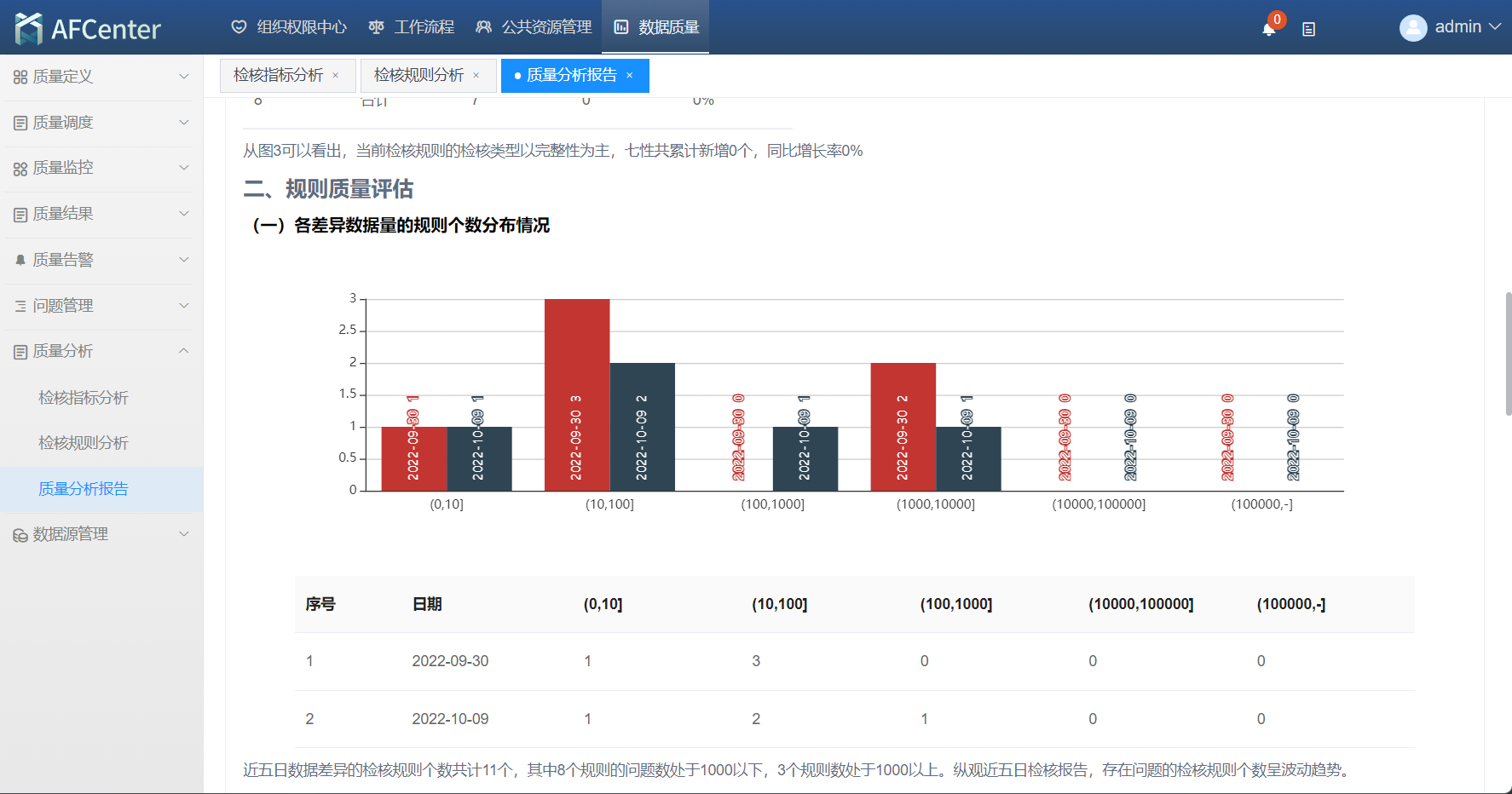This screenshot has width=1512, height=794.
Task: Open the document list icon in header
Action: pyautogui.click(x=1308, y=29)
